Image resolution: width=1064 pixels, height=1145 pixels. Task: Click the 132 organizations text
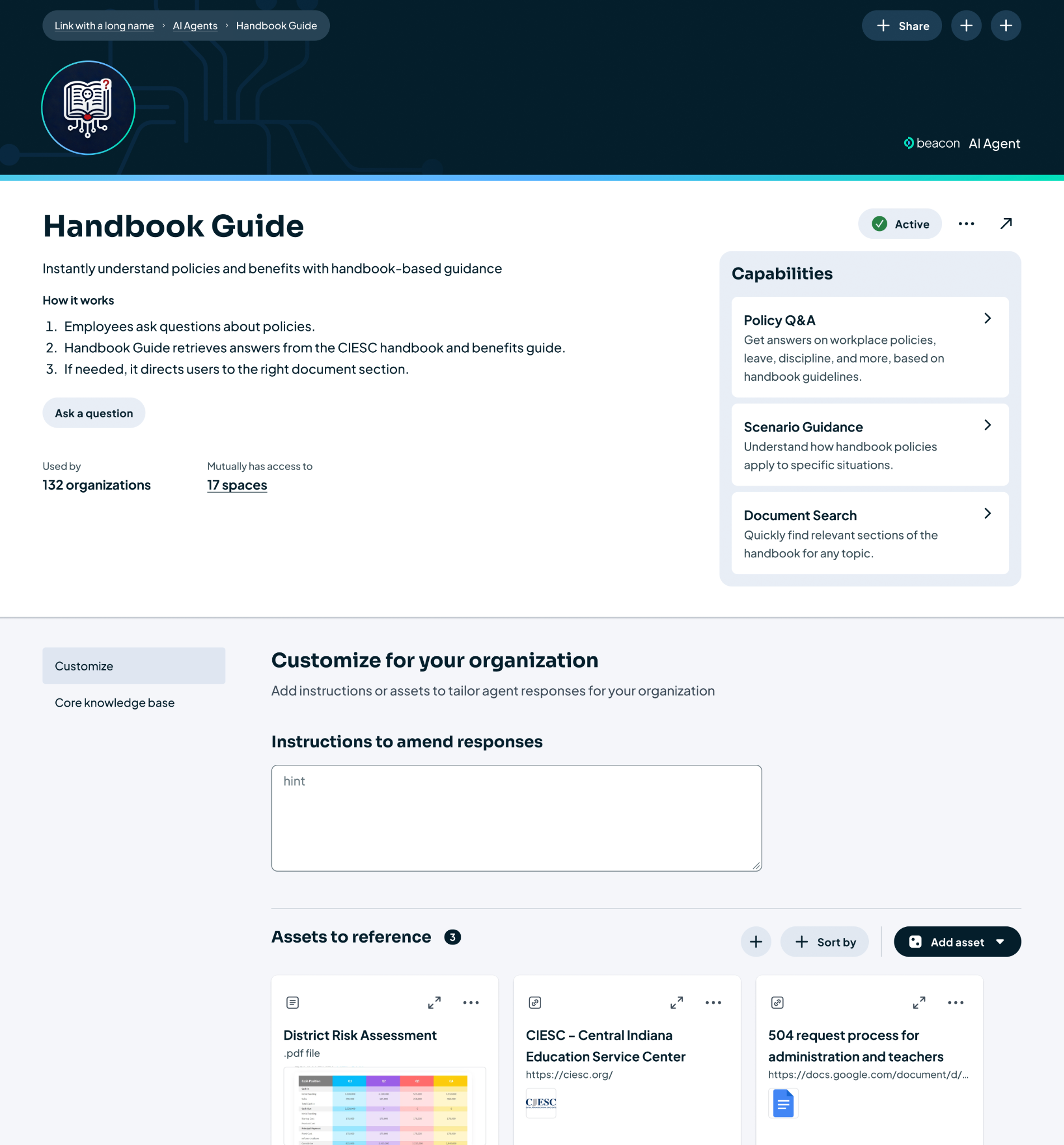tap(97, 485)
